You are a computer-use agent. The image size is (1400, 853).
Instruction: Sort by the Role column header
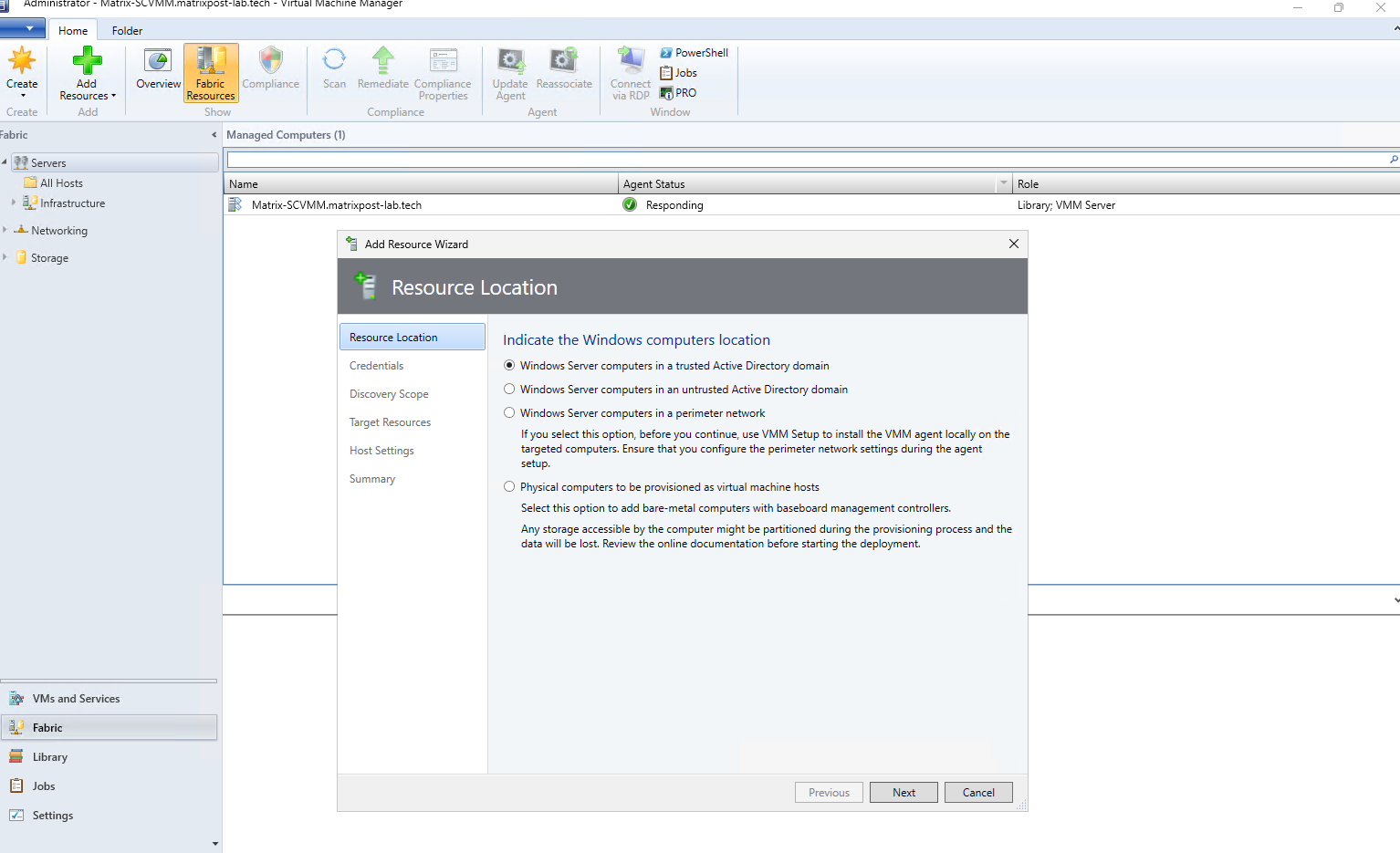[1206, 183]
